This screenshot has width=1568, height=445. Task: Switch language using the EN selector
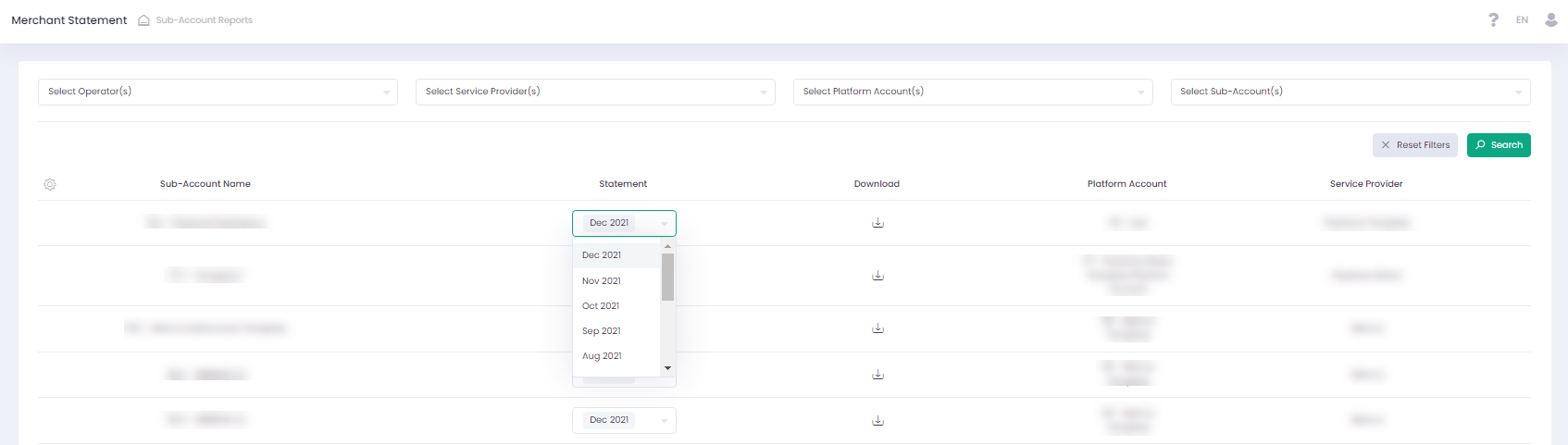click(x=1522, y=19)
